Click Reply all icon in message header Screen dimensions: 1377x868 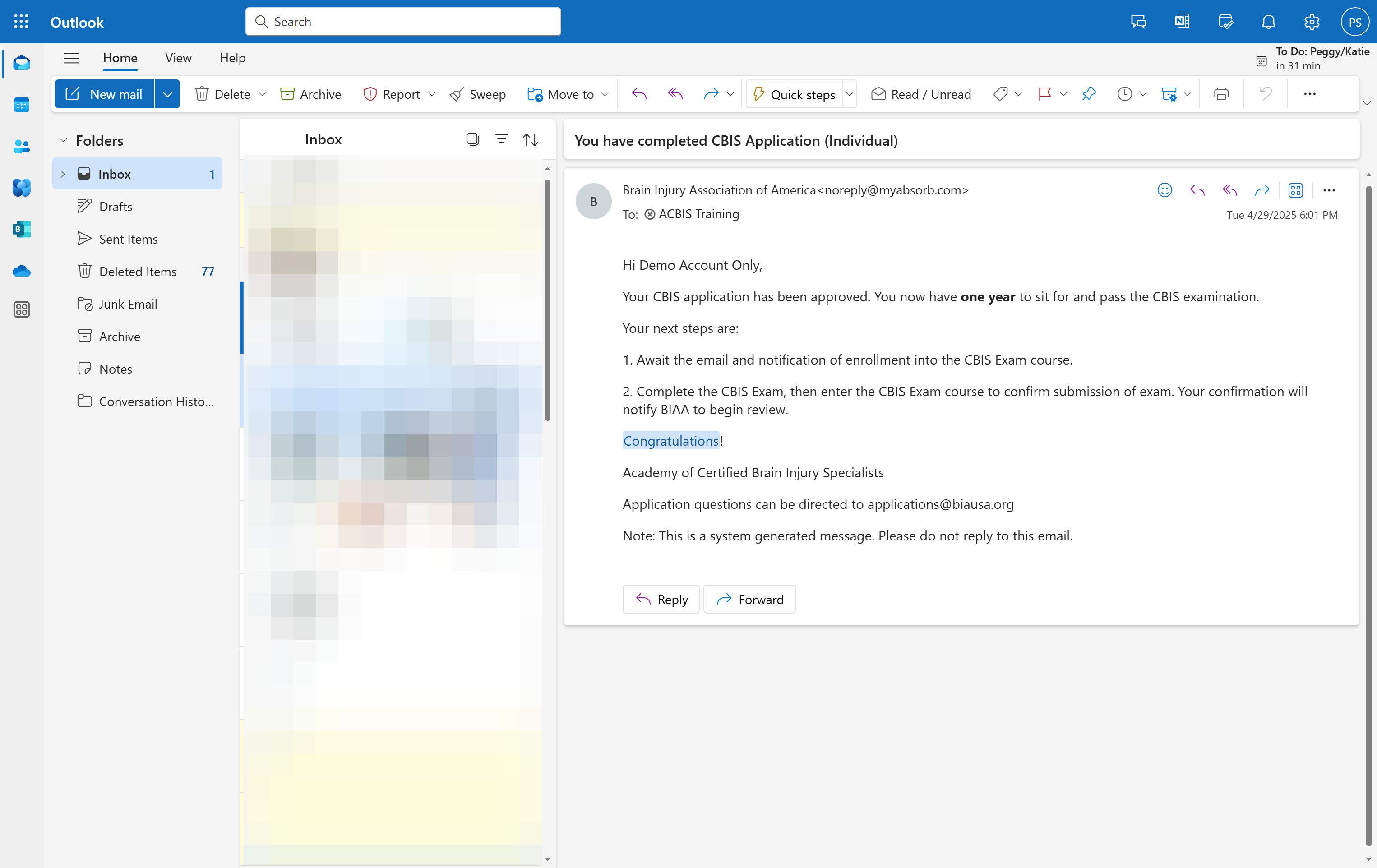1229,190
